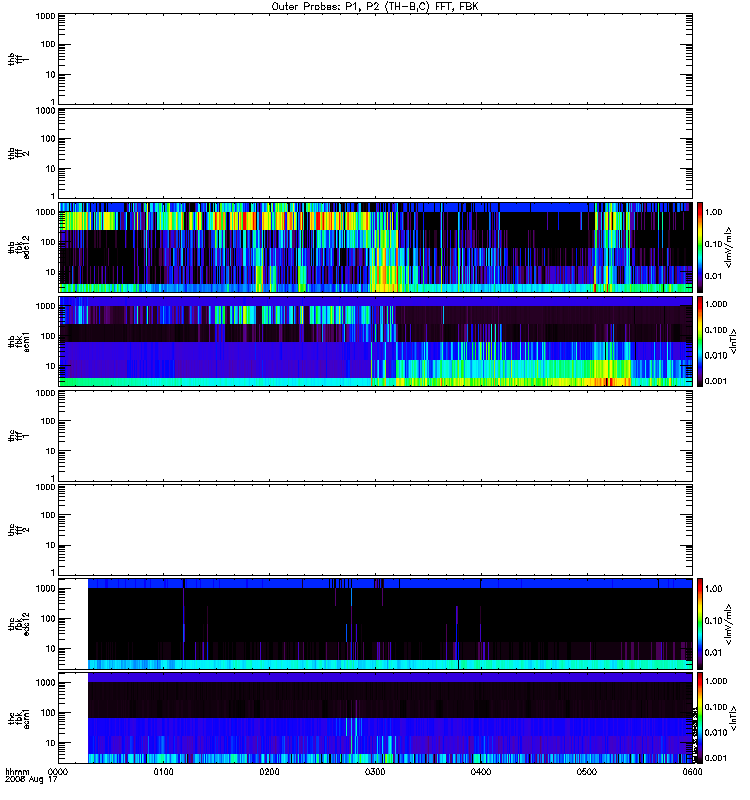
Task: Click inside the thc fbk edc12 spectrogram
Action: pos(376,624)
